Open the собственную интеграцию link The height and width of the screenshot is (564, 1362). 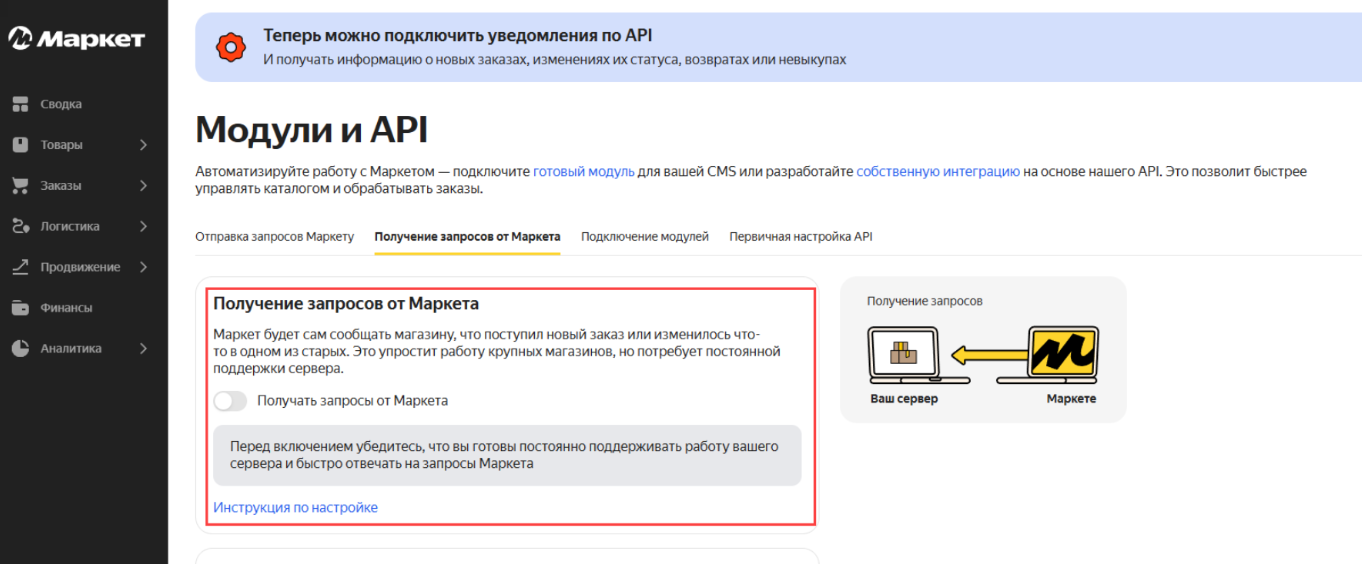[938, 172]
